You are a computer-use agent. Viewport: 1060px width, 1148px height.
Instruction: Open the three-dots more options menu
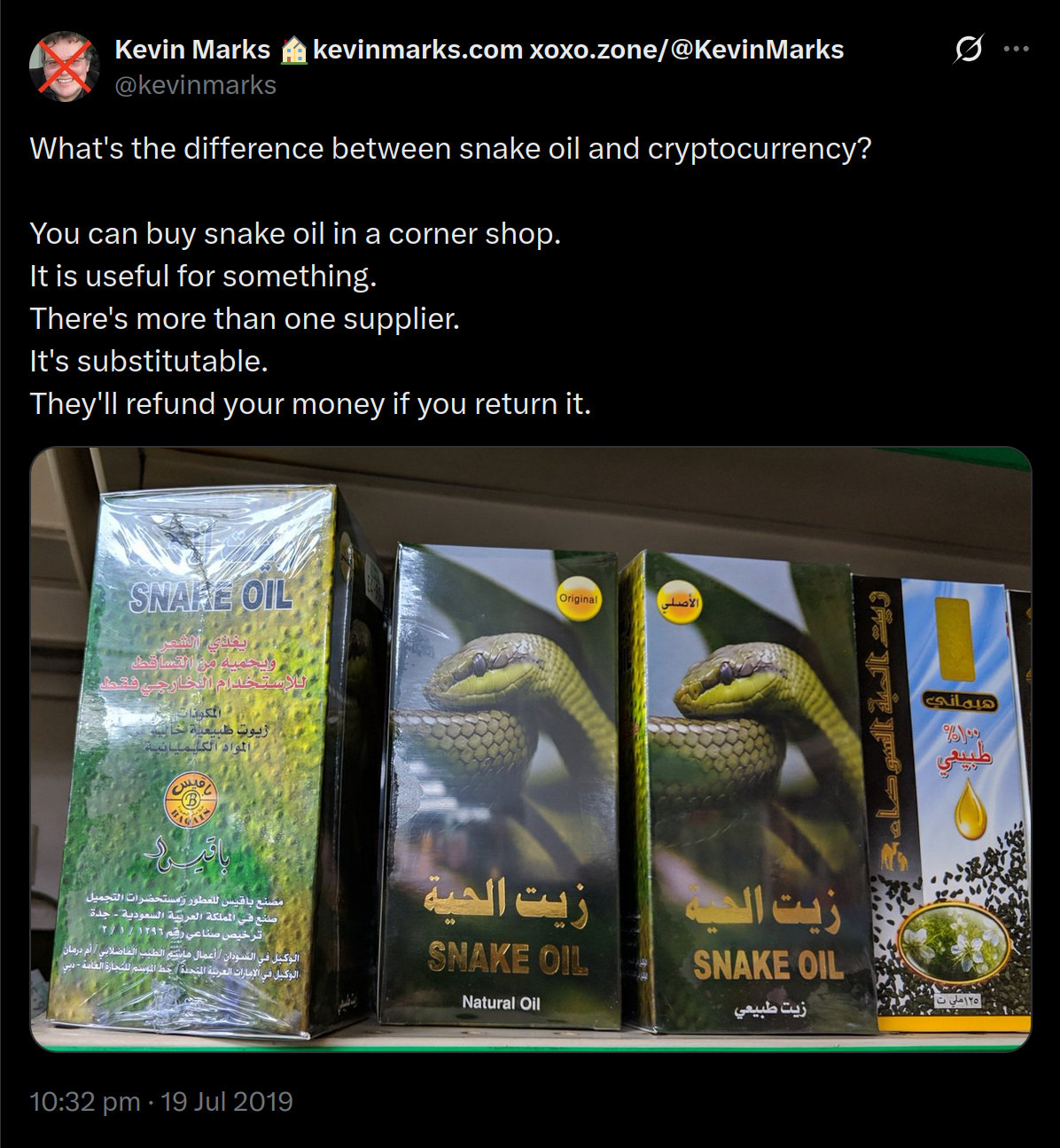point(1016,49)
